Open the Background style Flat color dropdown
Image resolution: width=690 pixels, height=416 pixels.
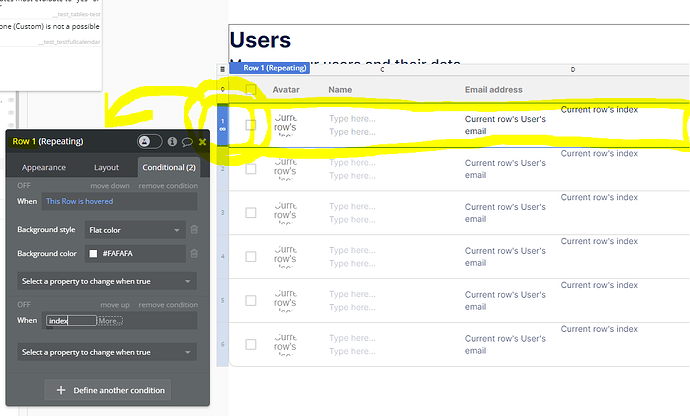[135, 230]
